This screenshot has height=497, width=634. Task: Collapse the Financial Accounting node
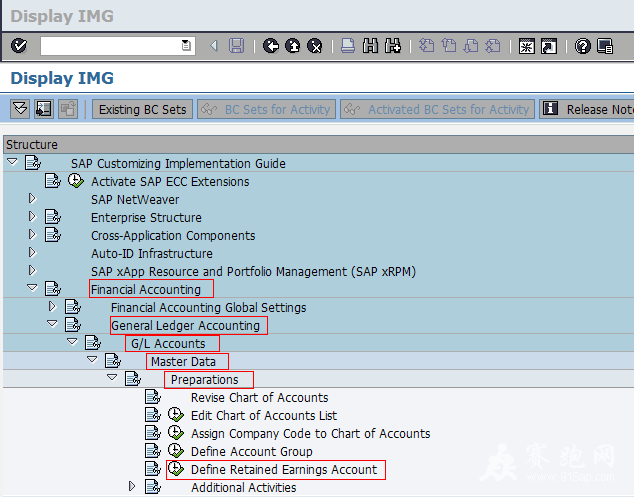click(32, 288)
